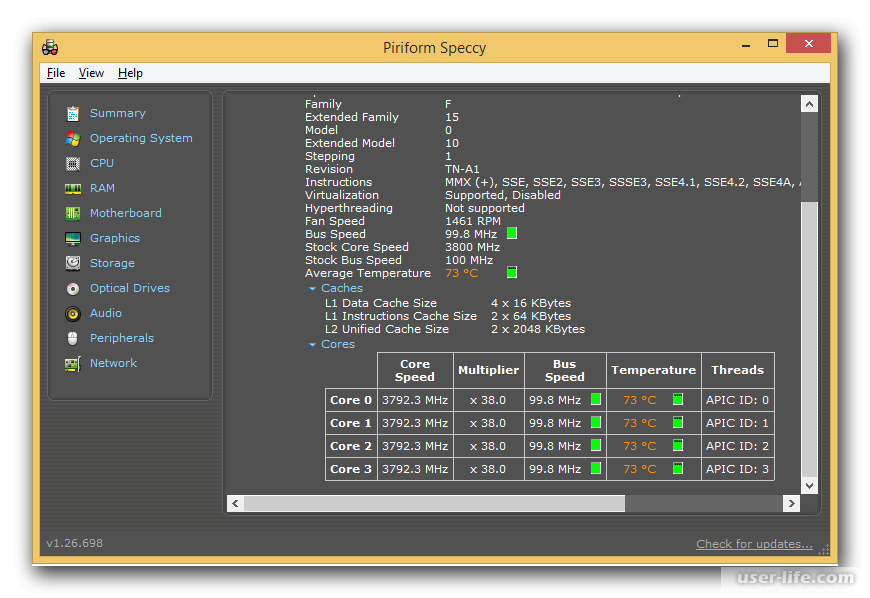
Task: Click the Core Speed column header
Action: 415,371
